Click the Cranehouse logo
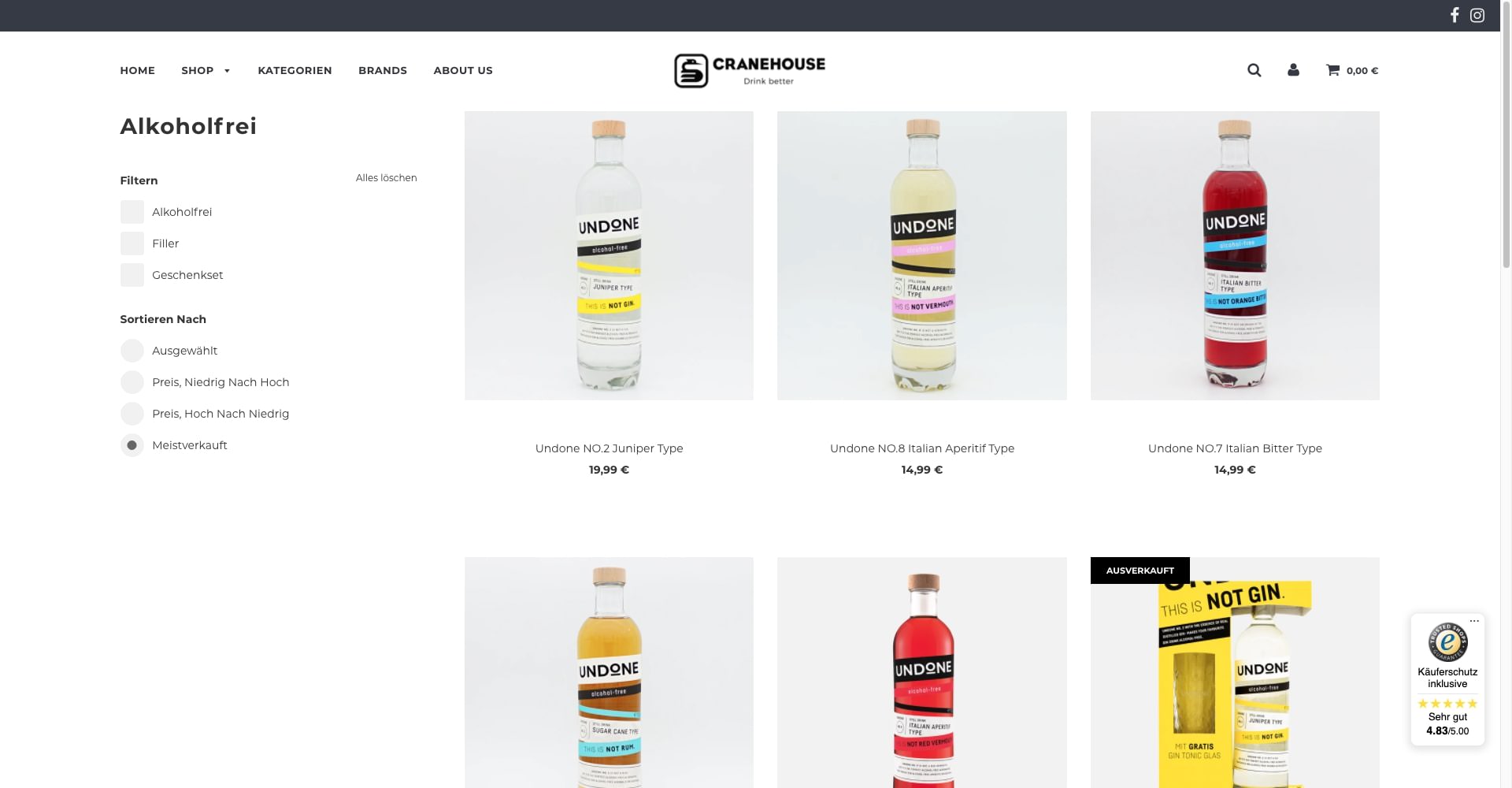Screen dimensions: 1512x788 [x=750, y=70]
